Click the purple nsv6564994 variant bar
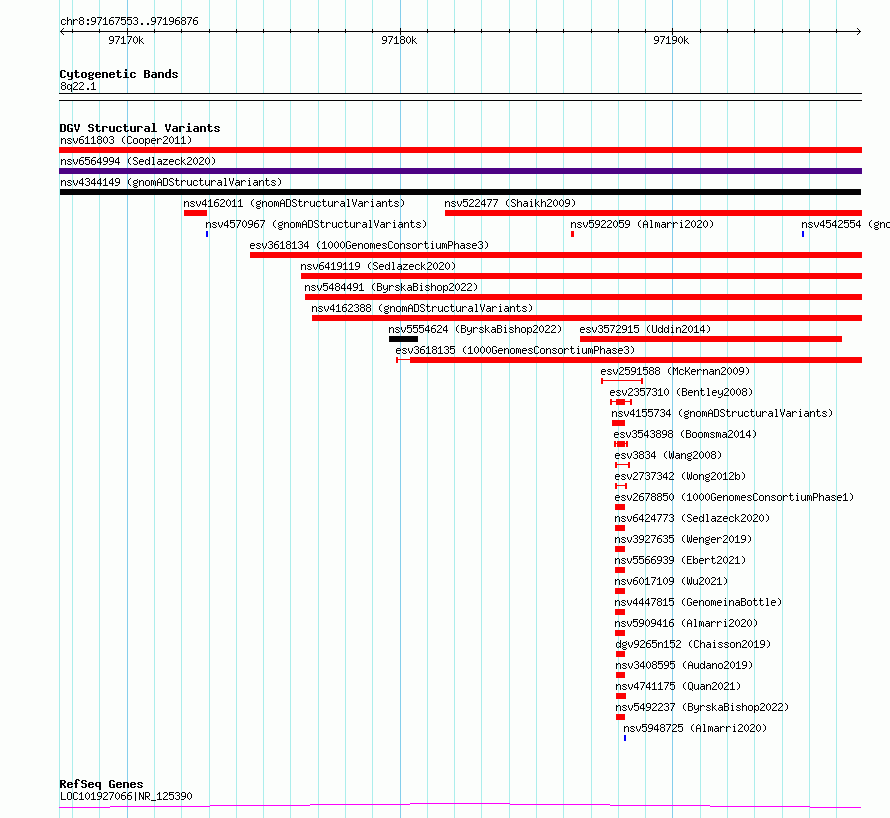Viewport: 890px width, 818px height. click(460, 171)
